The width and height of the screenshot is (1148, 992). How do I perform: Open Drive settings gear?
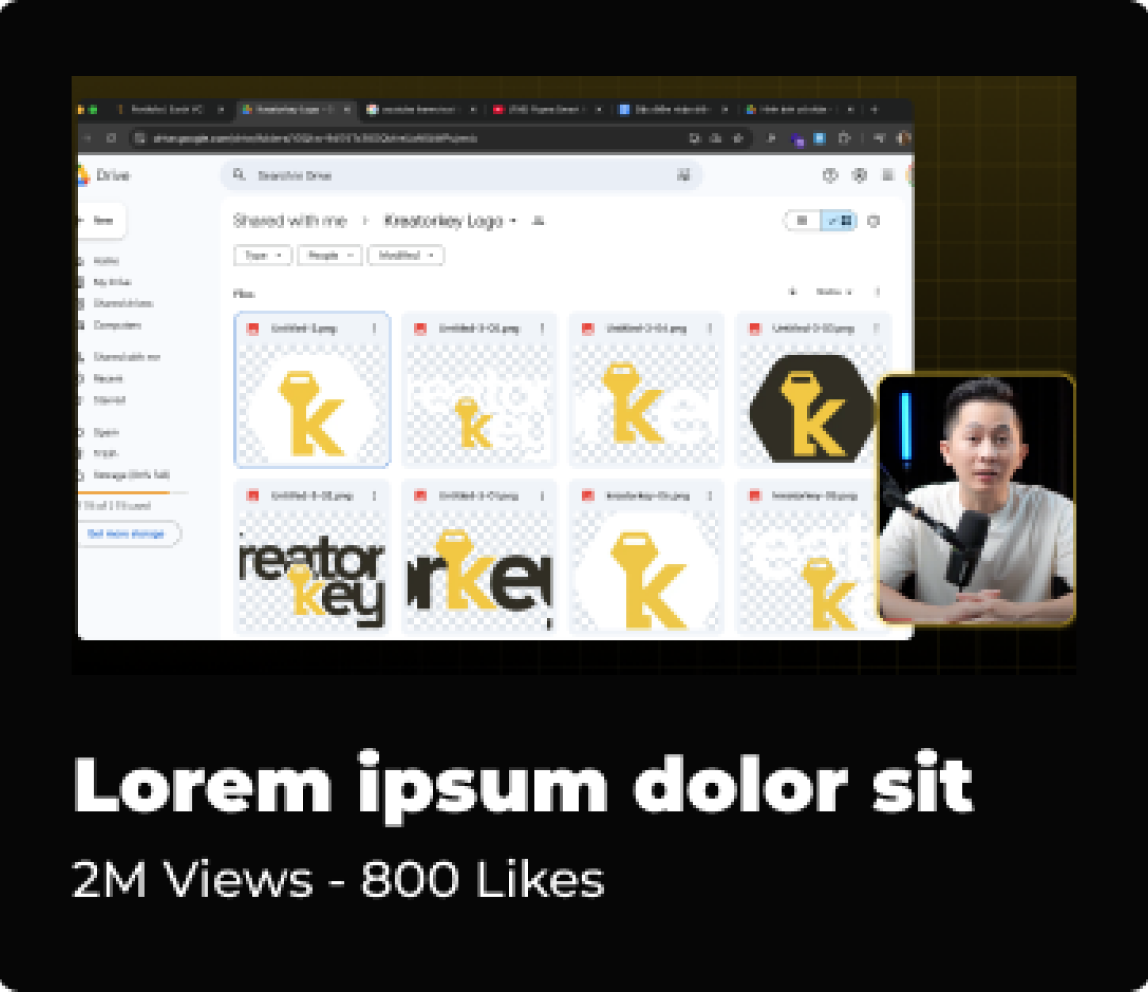point(860,175)
